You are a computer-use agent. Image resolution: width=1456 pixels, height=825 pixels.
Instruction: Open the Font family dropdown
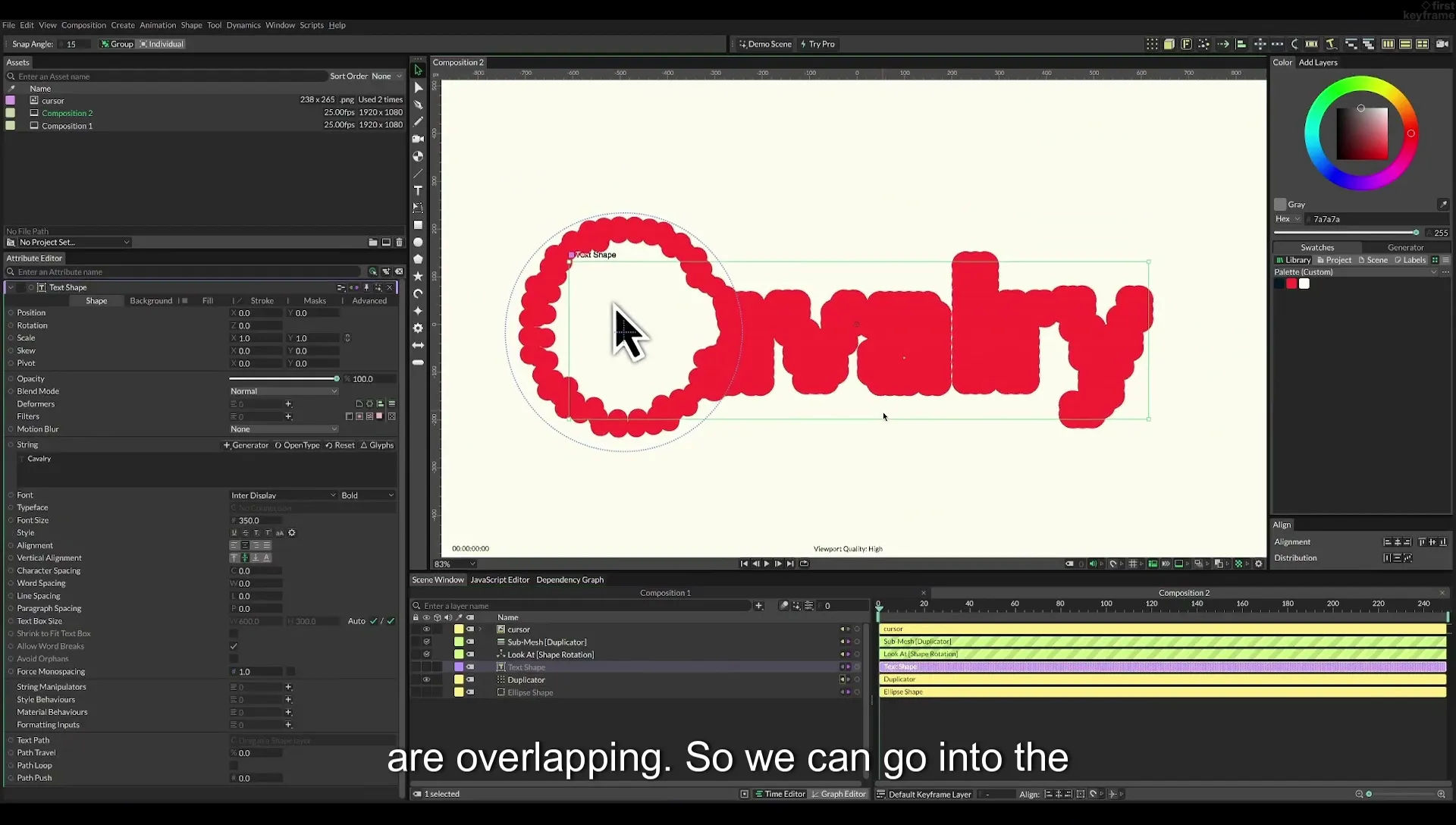[x=284, y=495]
